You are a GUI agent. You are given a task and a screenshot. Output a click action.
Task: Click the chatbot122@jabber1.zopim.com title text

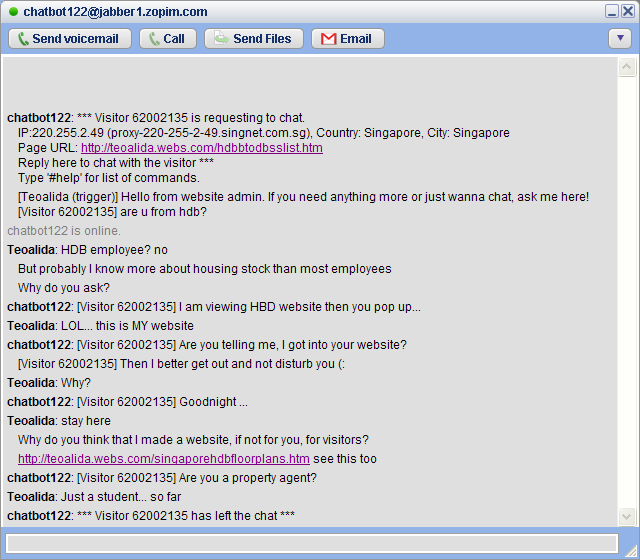click(115, 12)
